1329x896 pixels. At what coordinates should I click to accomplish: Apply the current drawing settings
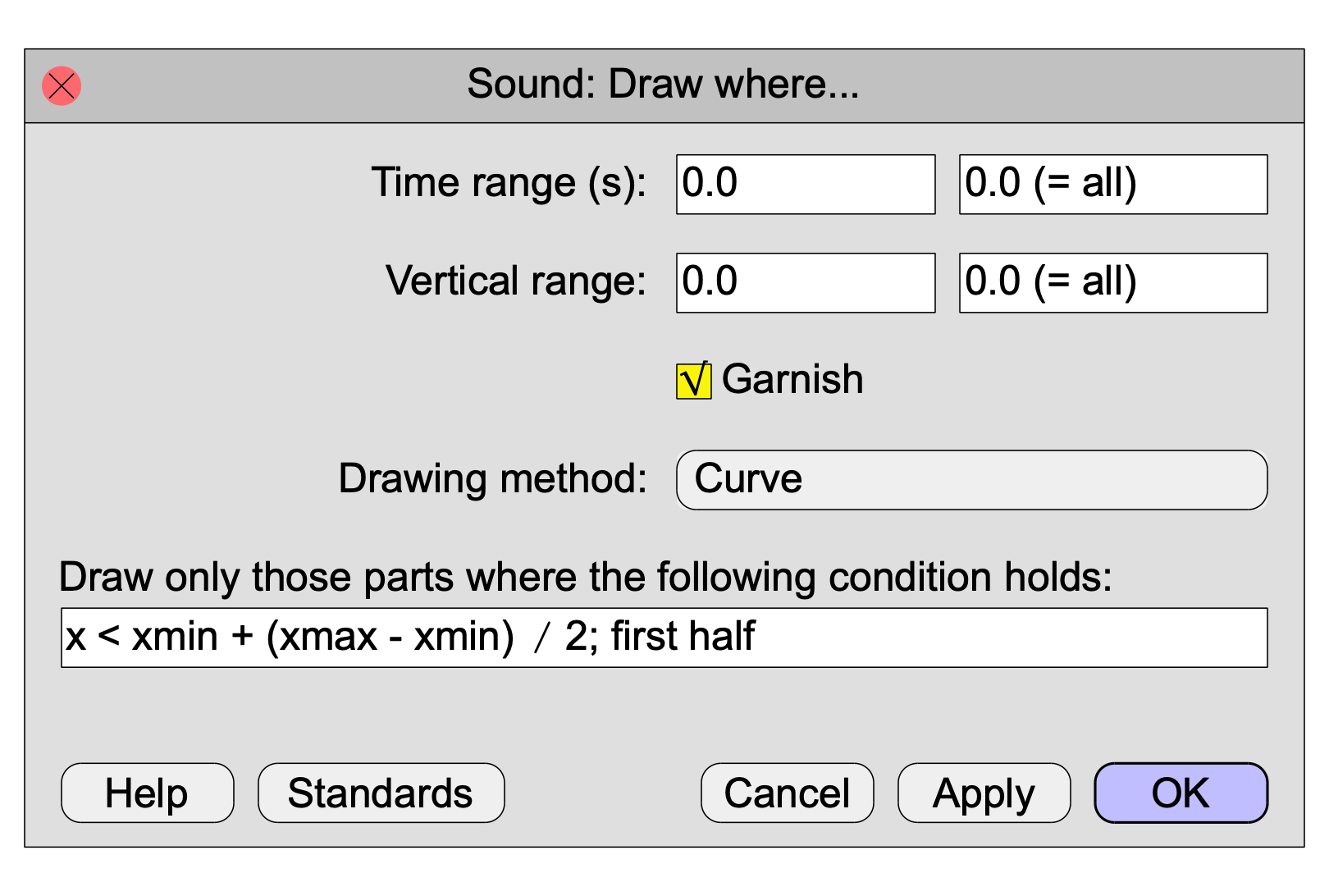point(984,793)
